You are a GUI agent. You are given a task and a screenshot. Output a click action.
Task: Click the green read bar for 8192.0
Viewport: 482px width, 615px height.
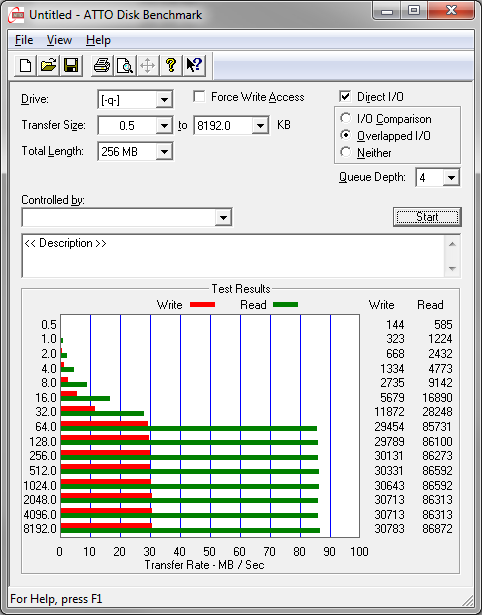(x=190, y=531)
